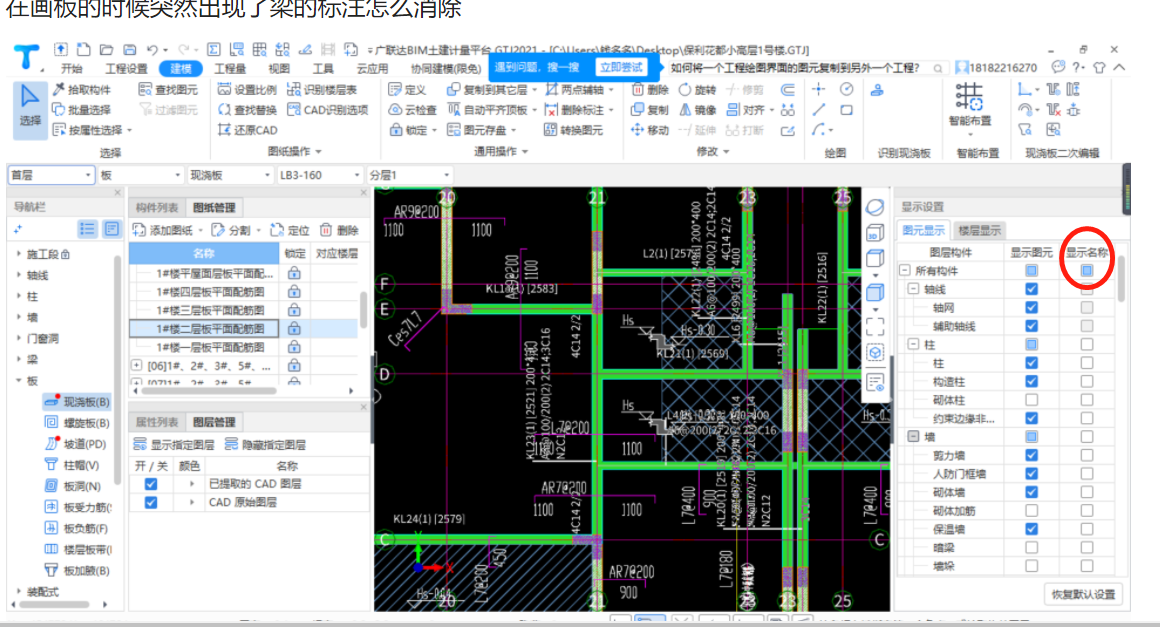Select 板负筋(F) in navigation
Viewport: 1160px width, 627px height.
coord(77,528)
